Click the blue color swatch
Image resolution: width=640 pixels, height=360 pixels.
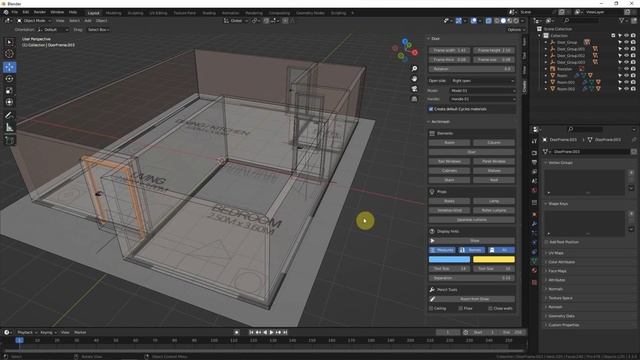[449, 259]
